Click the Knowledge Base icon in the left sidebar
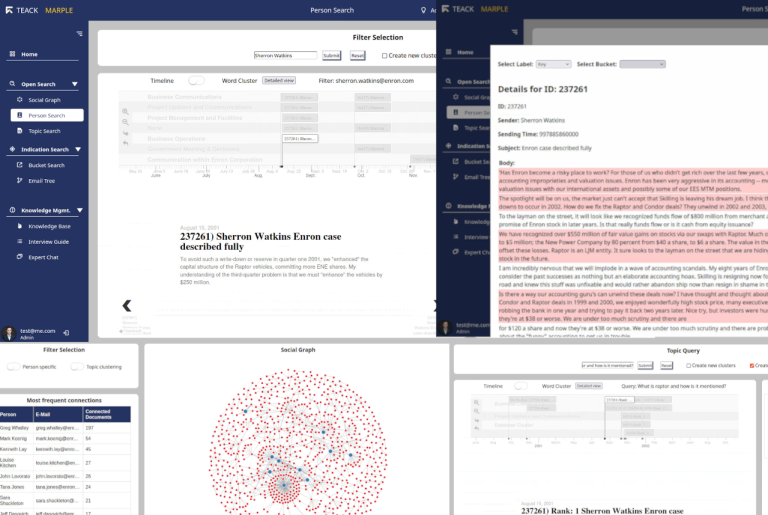Screen dimensions: 768x515 (20, 226)
